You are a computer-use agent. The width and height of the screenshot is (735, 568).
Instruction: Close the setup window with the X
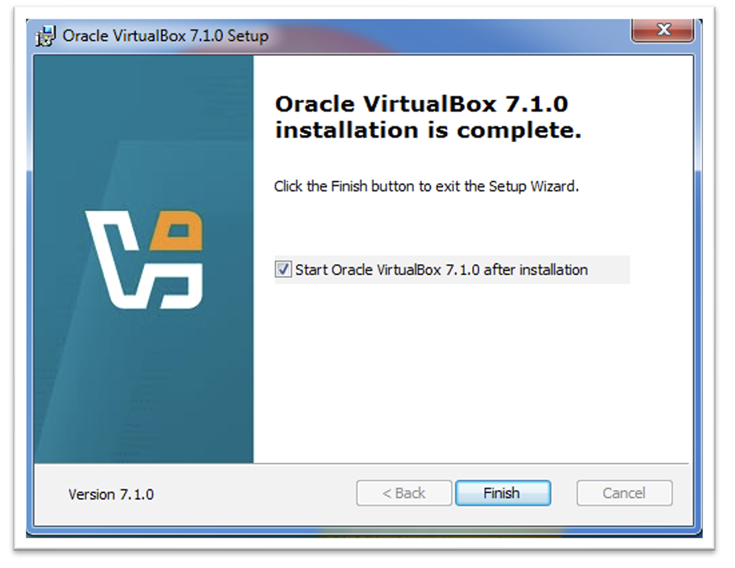click(664, 32)
